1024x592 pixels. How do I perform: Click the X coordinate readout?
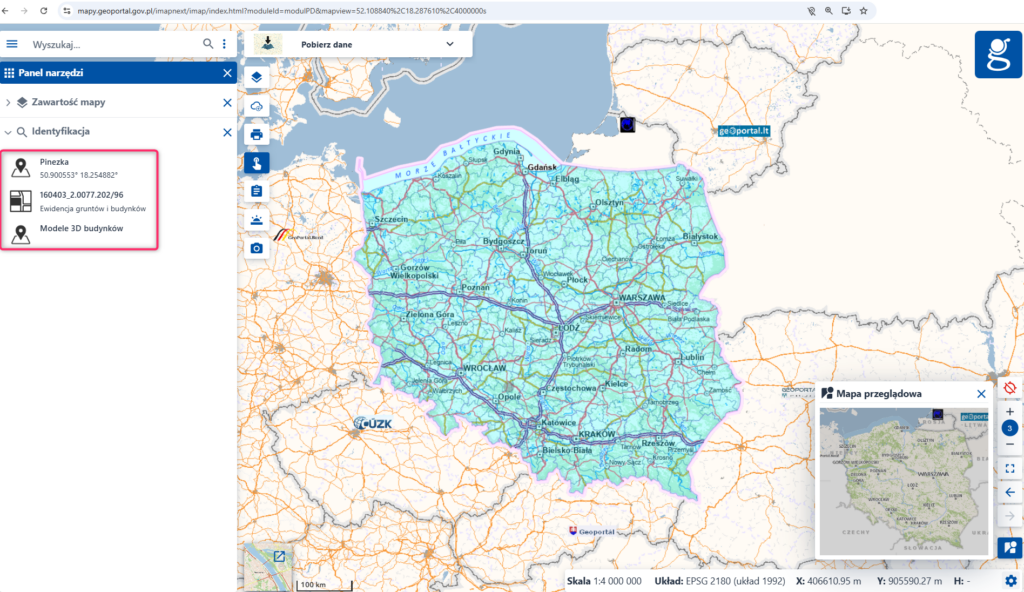pyautogui.click(x=828, y=581)
